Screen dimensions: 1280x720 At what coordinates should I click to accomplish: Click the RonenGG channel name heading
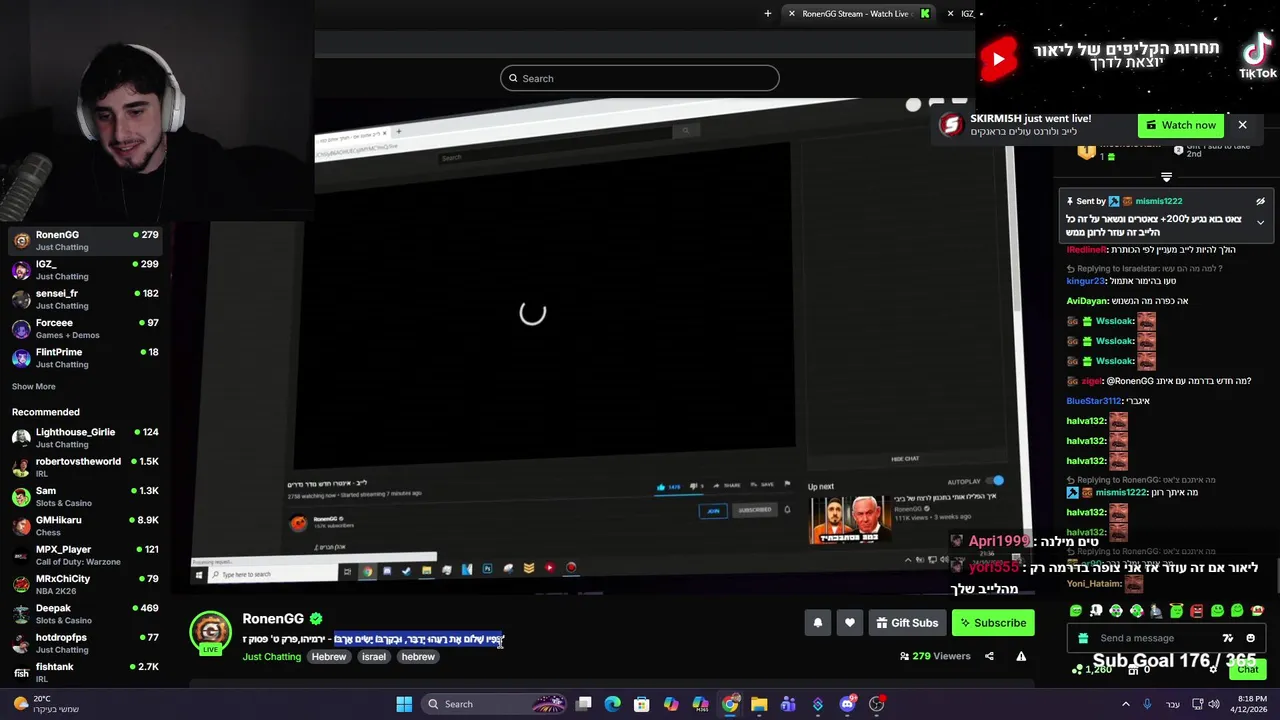(x=273, y=619)
